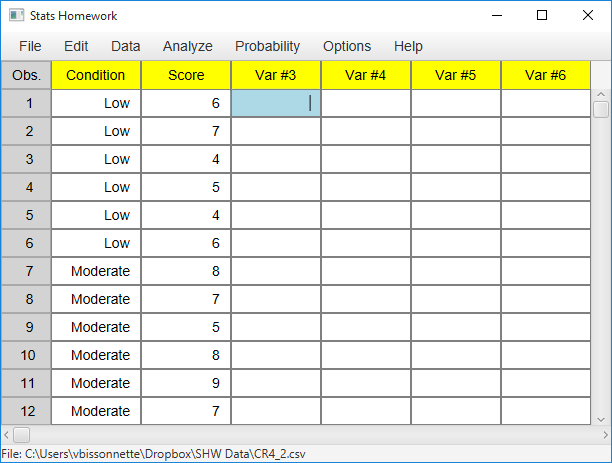
Task: Click Score value 8 in row 10
Action: (186, 355)
